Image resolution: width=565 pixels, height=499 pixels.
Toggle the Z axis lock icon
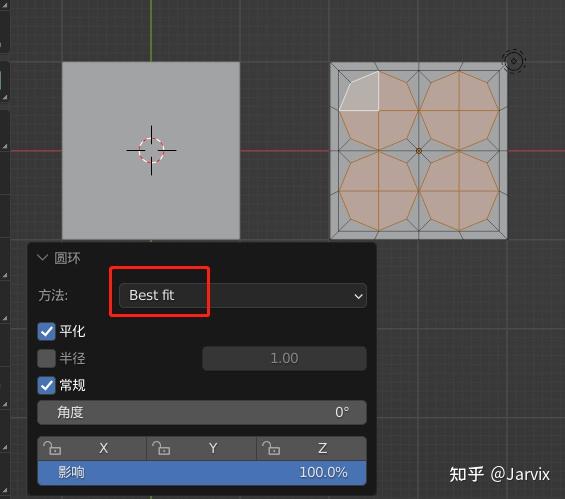coord(271,448)
